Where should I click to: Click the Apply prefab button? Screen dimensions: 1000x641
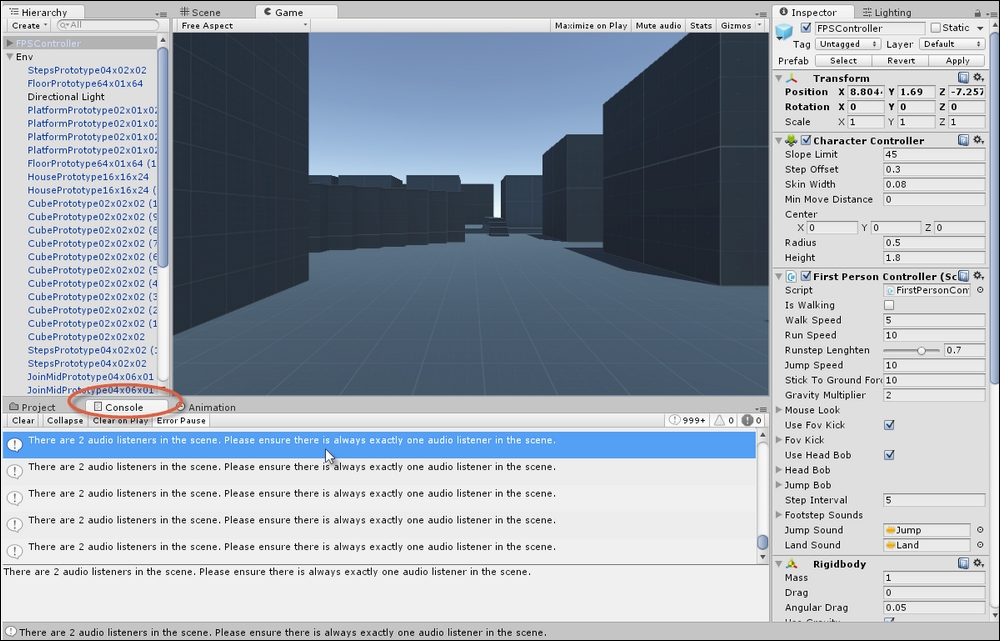click(955, 60)
